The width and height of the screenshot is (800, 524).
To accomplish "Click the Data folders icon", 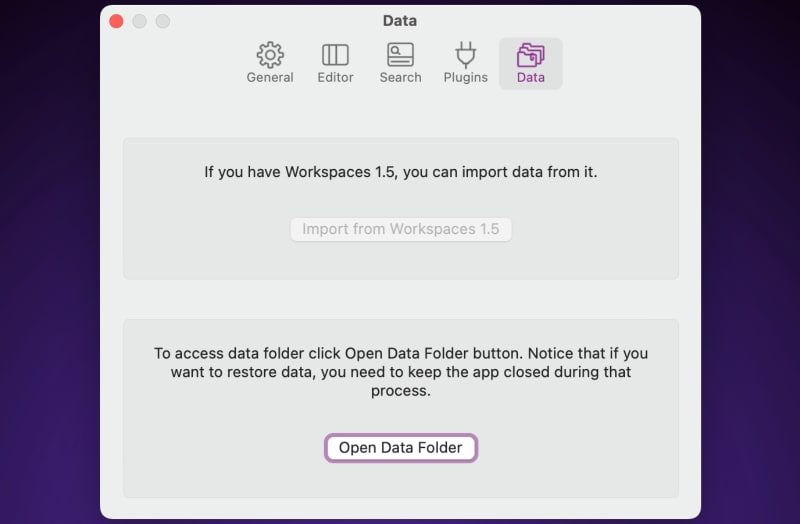I will pyautogui.click(x=531, y=55).
